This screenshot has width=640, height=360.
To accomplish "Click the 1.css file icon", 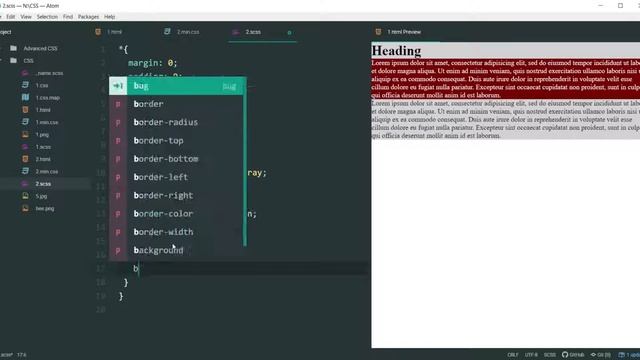I will pos(25,85).
